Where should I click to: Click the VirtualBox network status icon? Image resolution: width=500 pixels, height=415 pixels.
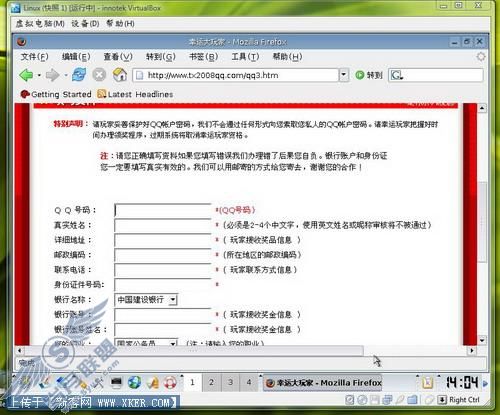(387, 399)
